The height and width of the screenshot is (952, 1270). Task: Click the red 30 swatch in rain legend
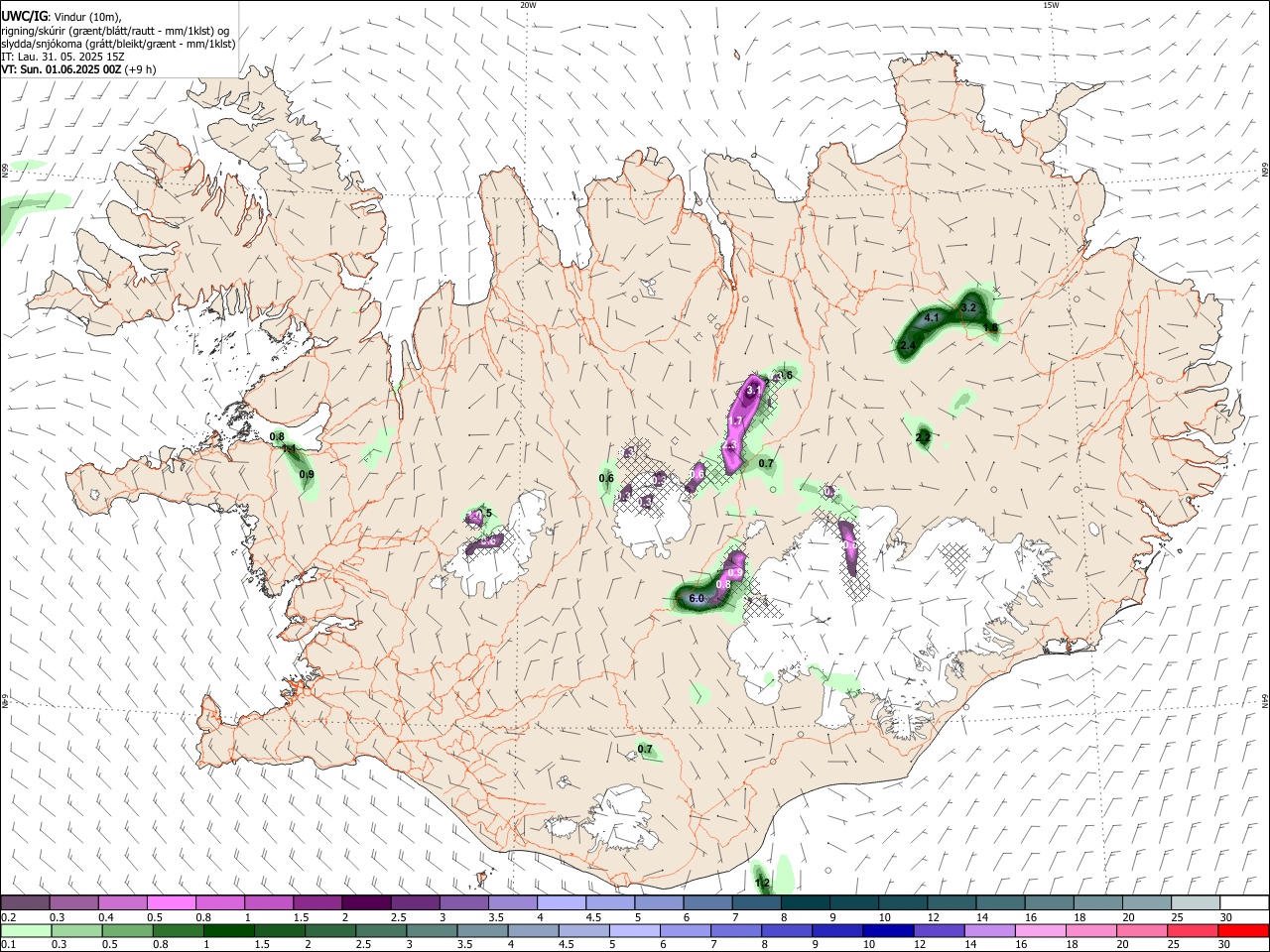(1244, 931)
